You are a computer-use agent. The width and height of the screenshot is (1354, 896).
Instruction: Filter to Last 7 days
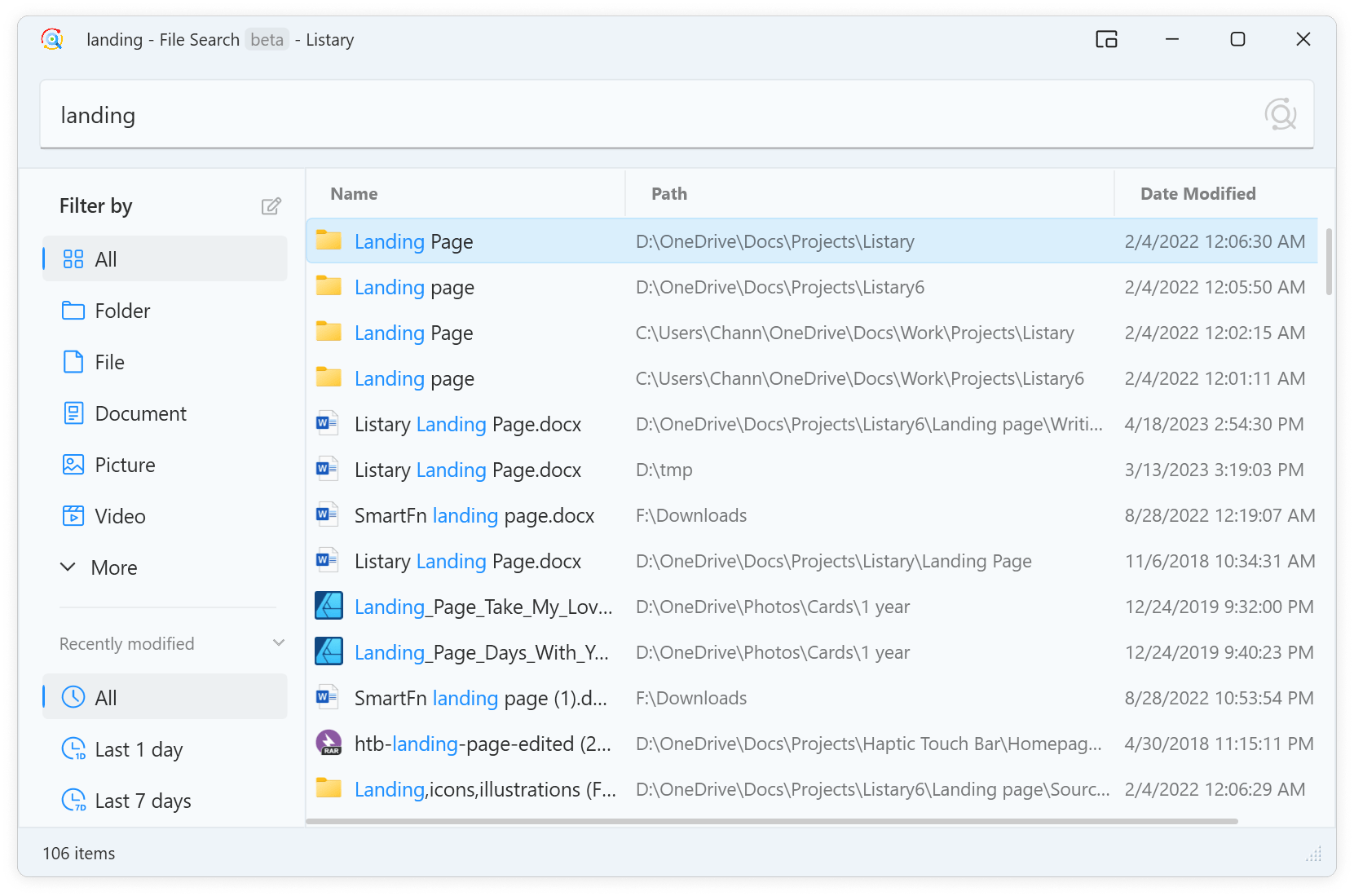pos(165,800)
